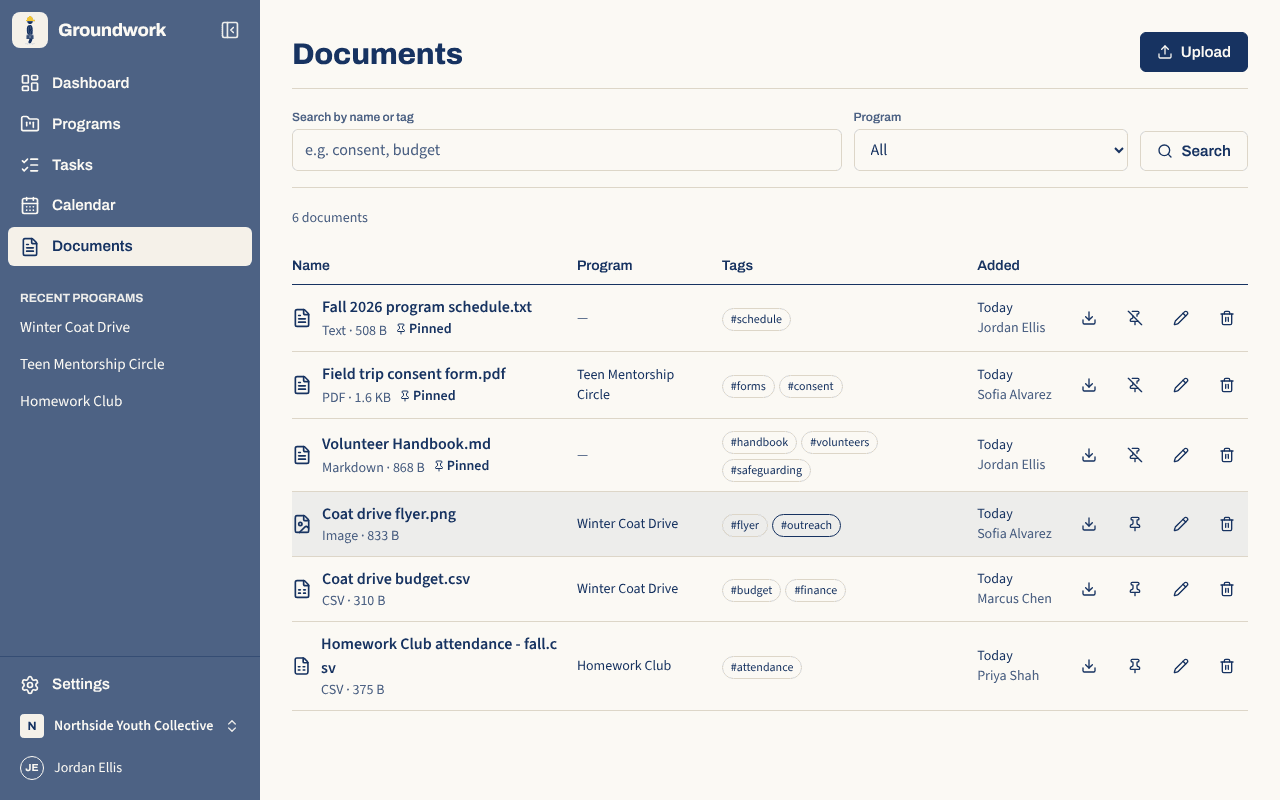Download Coat drive flyer.png
The image size is (1280, 800).
coord(1089,524)
